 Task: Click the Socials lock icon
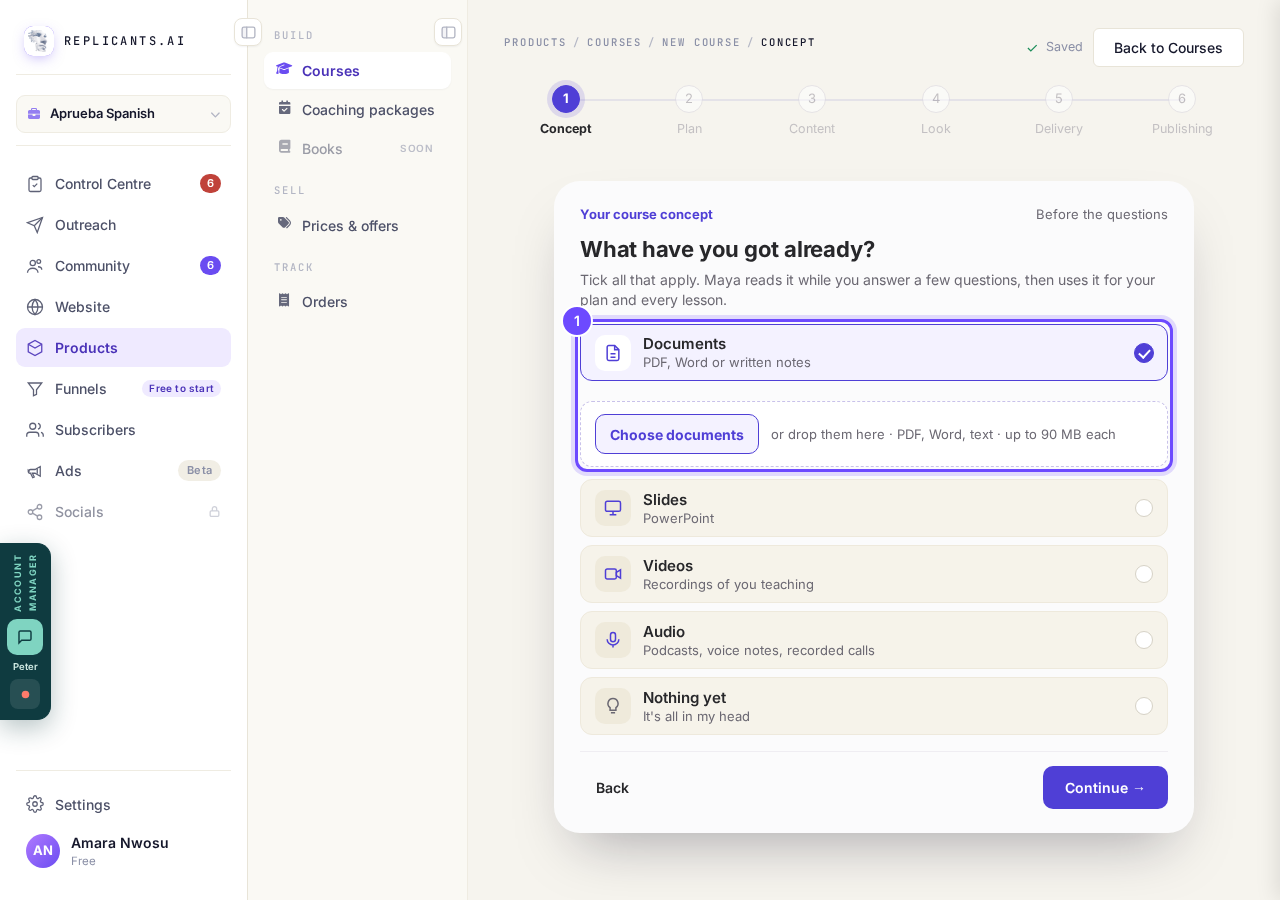(x=214, y=512)
